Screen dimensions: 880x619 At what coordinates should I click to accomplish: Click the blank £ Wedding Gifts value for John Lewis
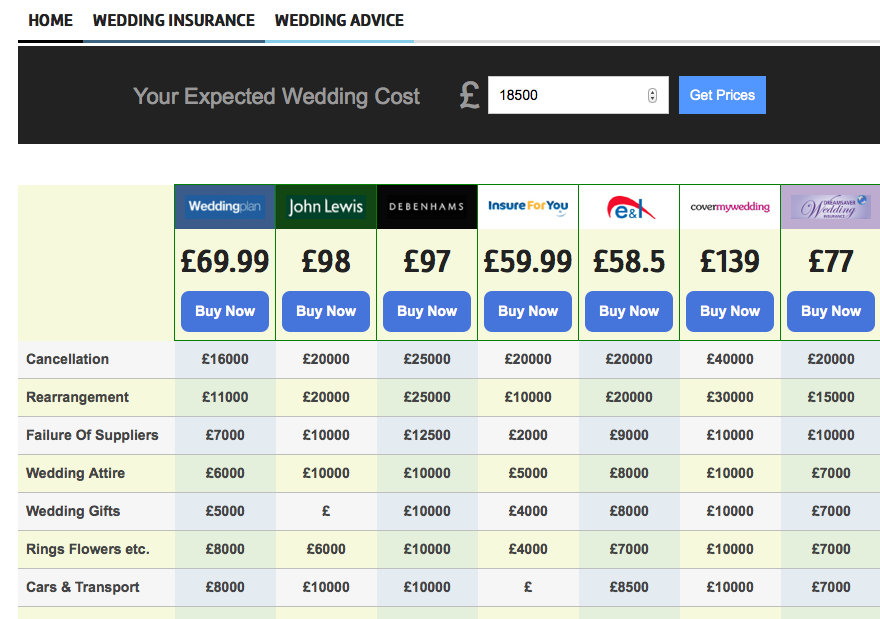tap(326, 511)
